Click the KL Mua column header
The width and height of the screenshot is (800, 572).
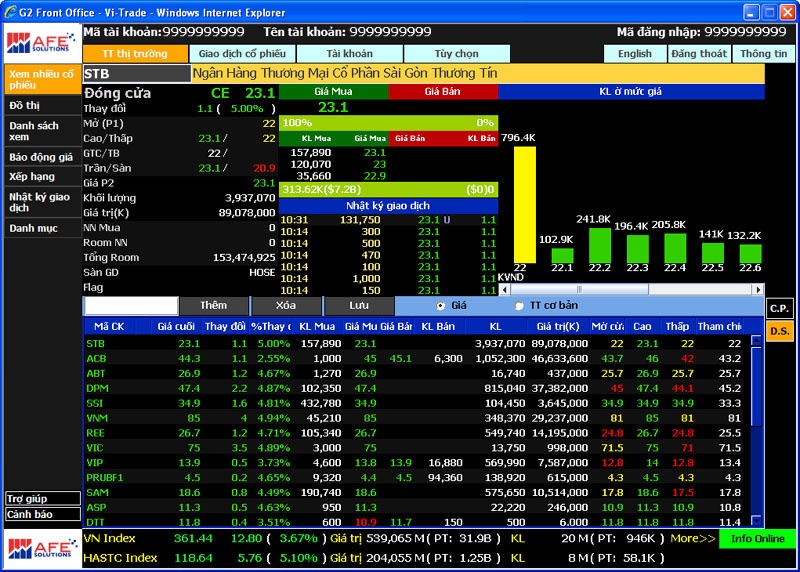click(x=317, y=327)
